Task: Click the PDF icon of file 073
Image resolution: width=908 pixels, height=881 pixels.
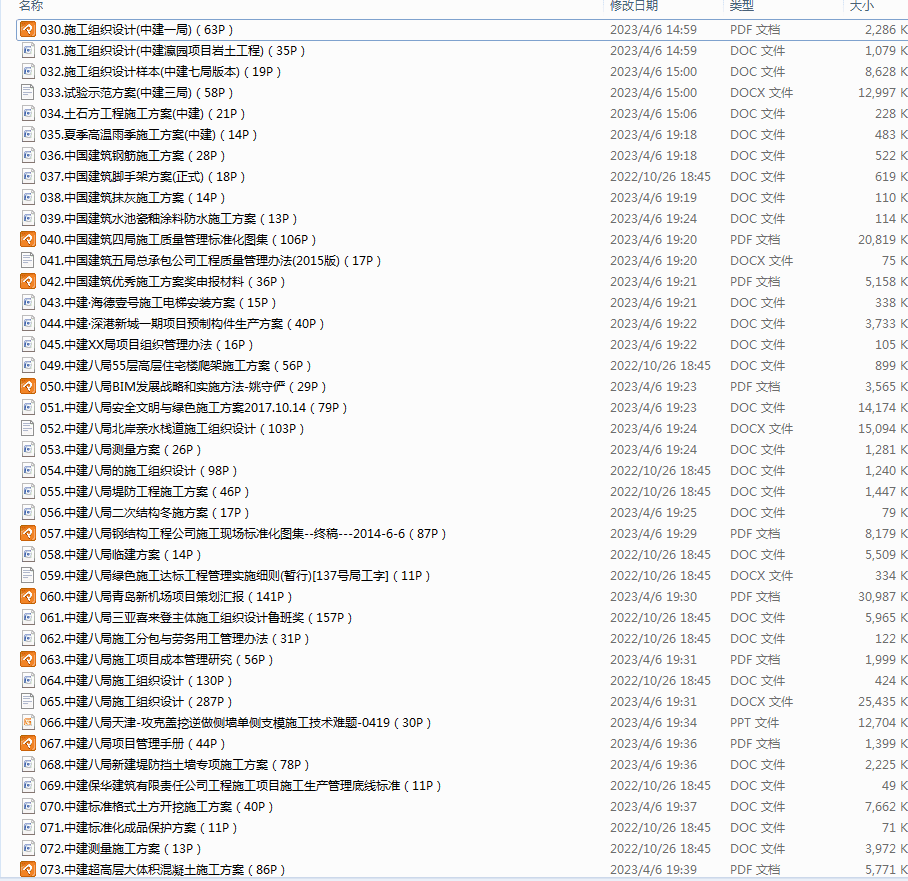Action: click(x=27, y=869)
